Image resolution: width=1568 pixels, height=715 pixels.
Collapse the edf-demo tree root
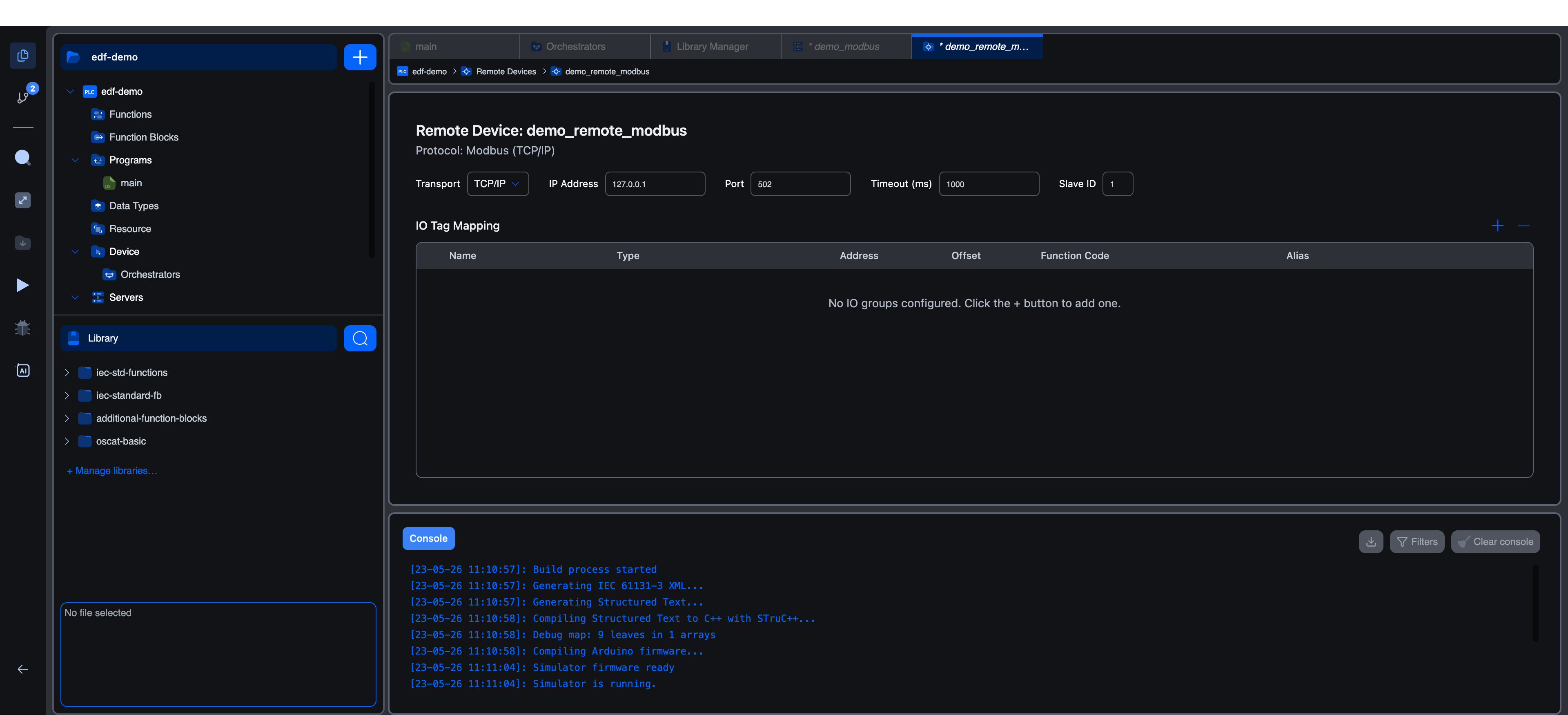(70, 92)
